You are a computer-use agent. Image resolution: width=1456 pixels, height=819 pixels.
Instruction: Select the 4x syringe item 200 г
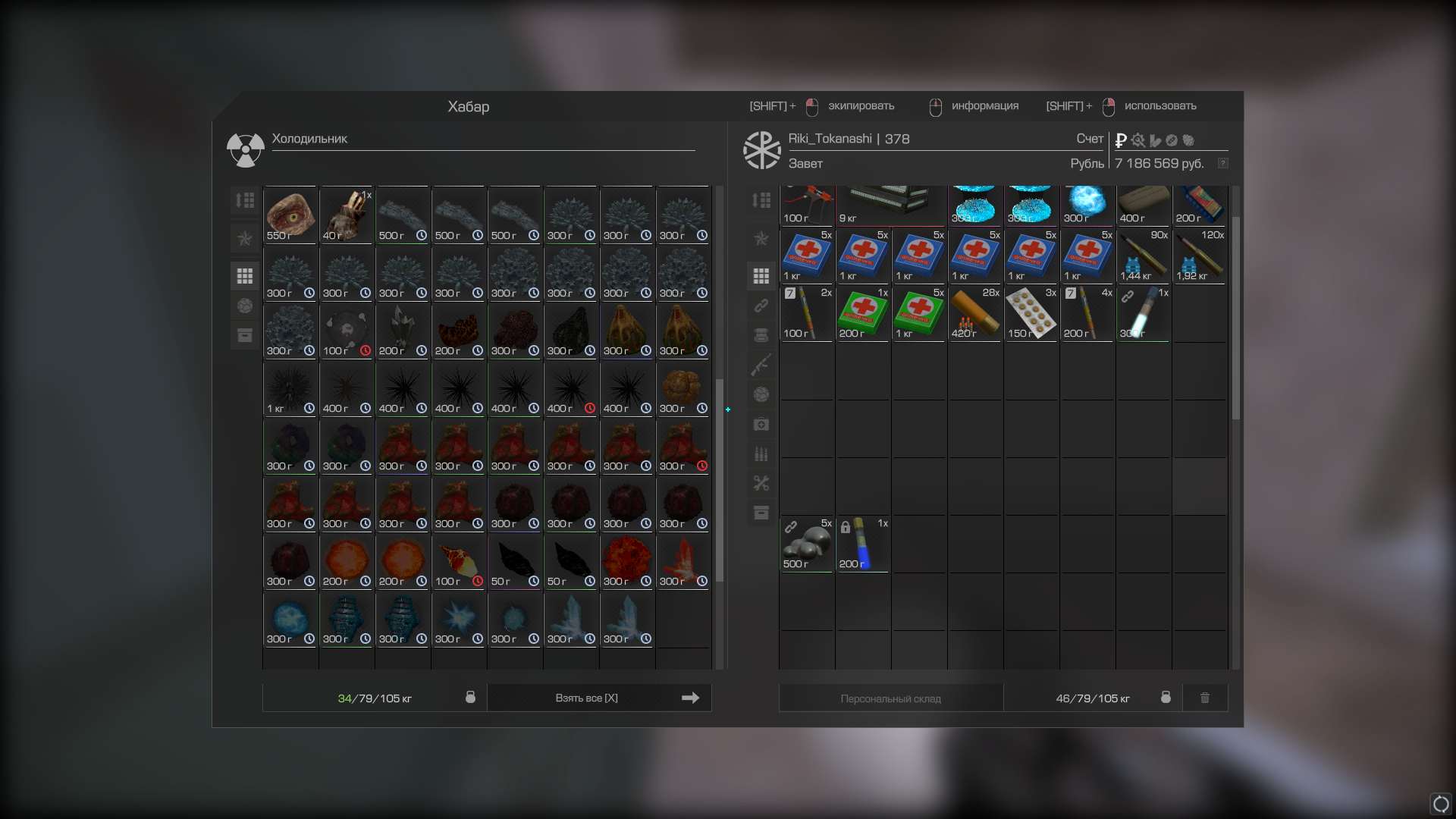[x=1087, y=313]
